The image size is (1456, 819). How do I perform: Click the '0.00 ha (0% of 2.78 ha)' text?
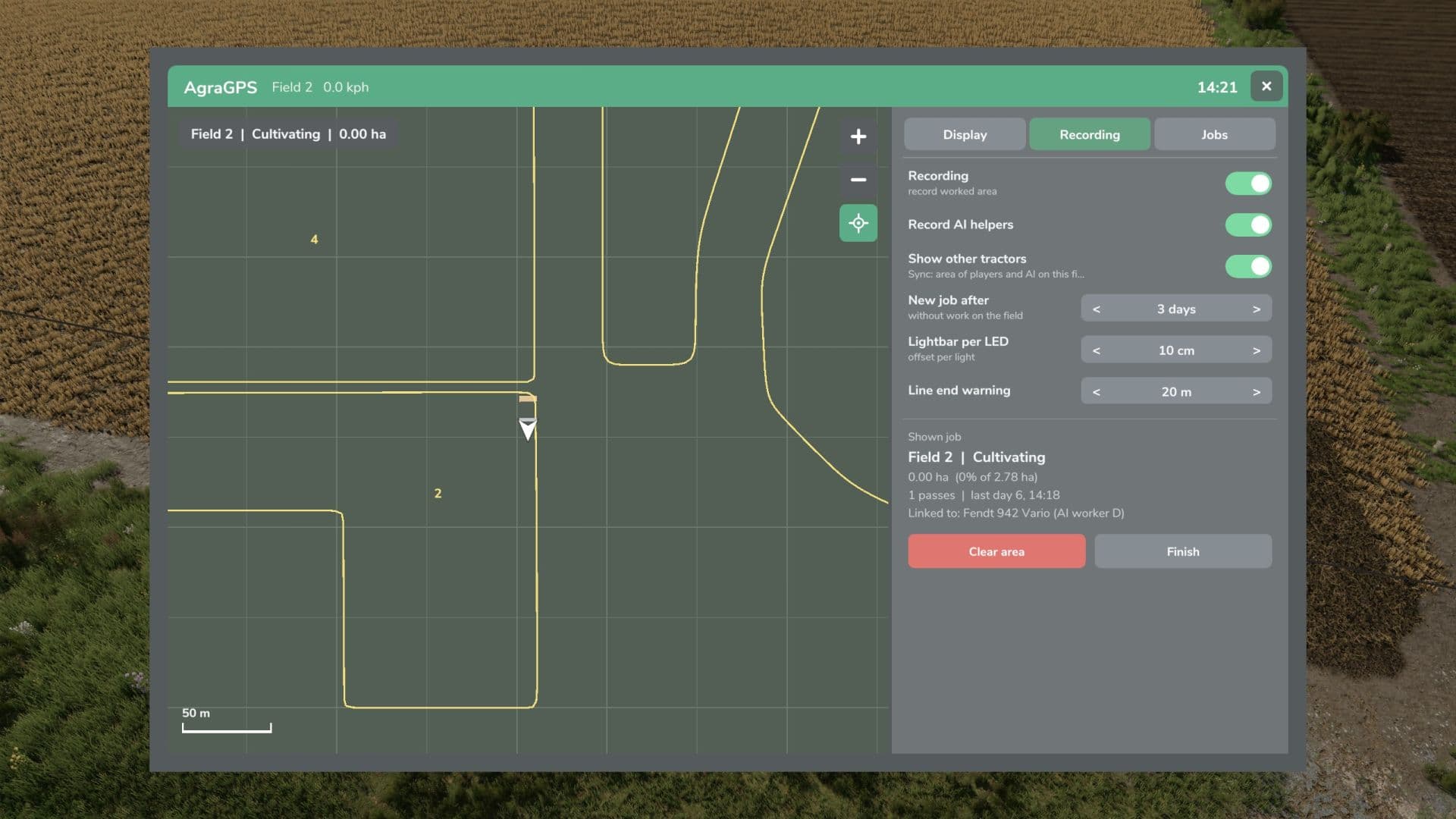pos(972,477)
